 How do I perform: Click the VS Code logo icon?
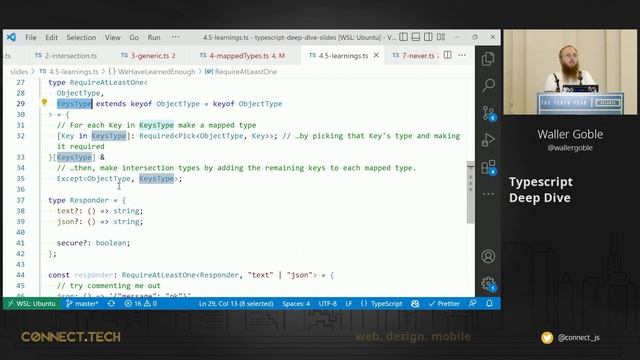[x=11, y=37]
